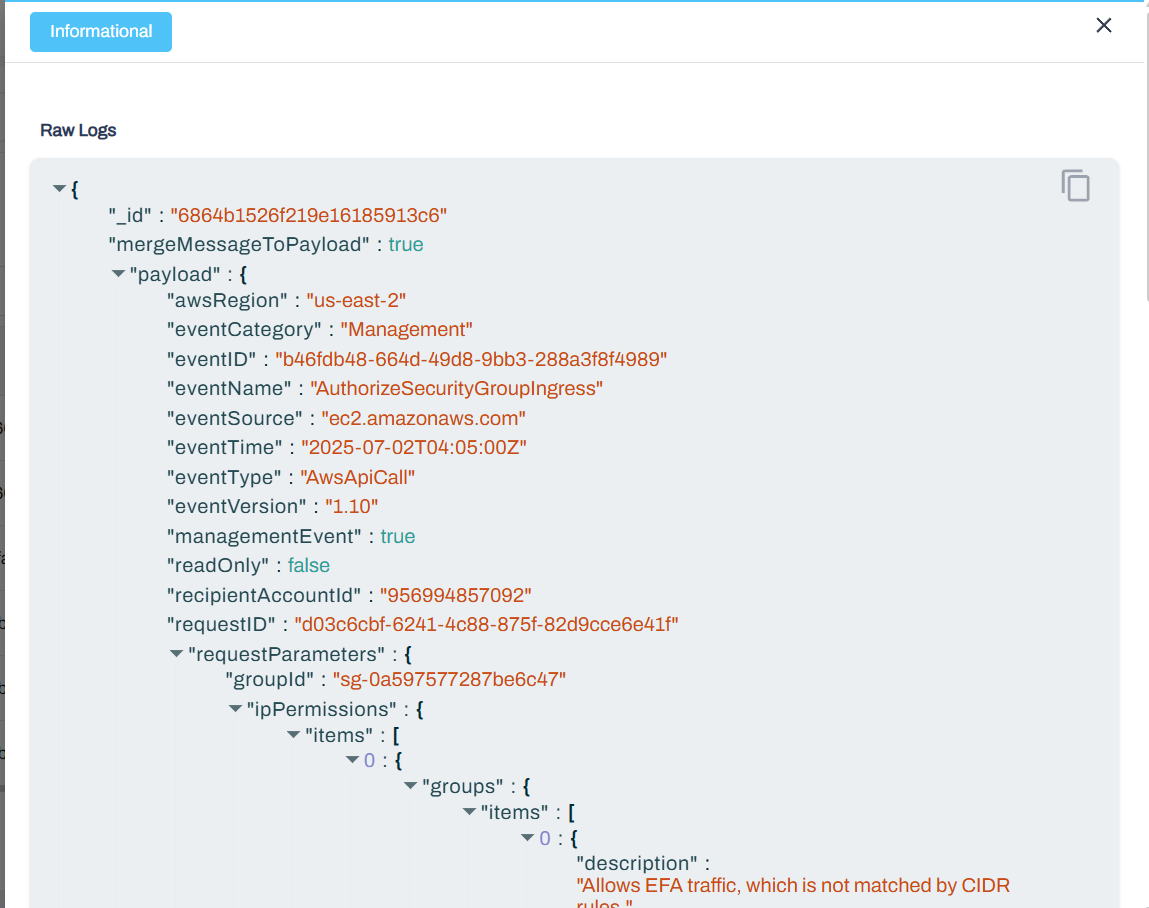The height and width of the screenshot is (908, 1149).
Task: Select eventVersion 1.10 value
Action: [x=352, y=506]
